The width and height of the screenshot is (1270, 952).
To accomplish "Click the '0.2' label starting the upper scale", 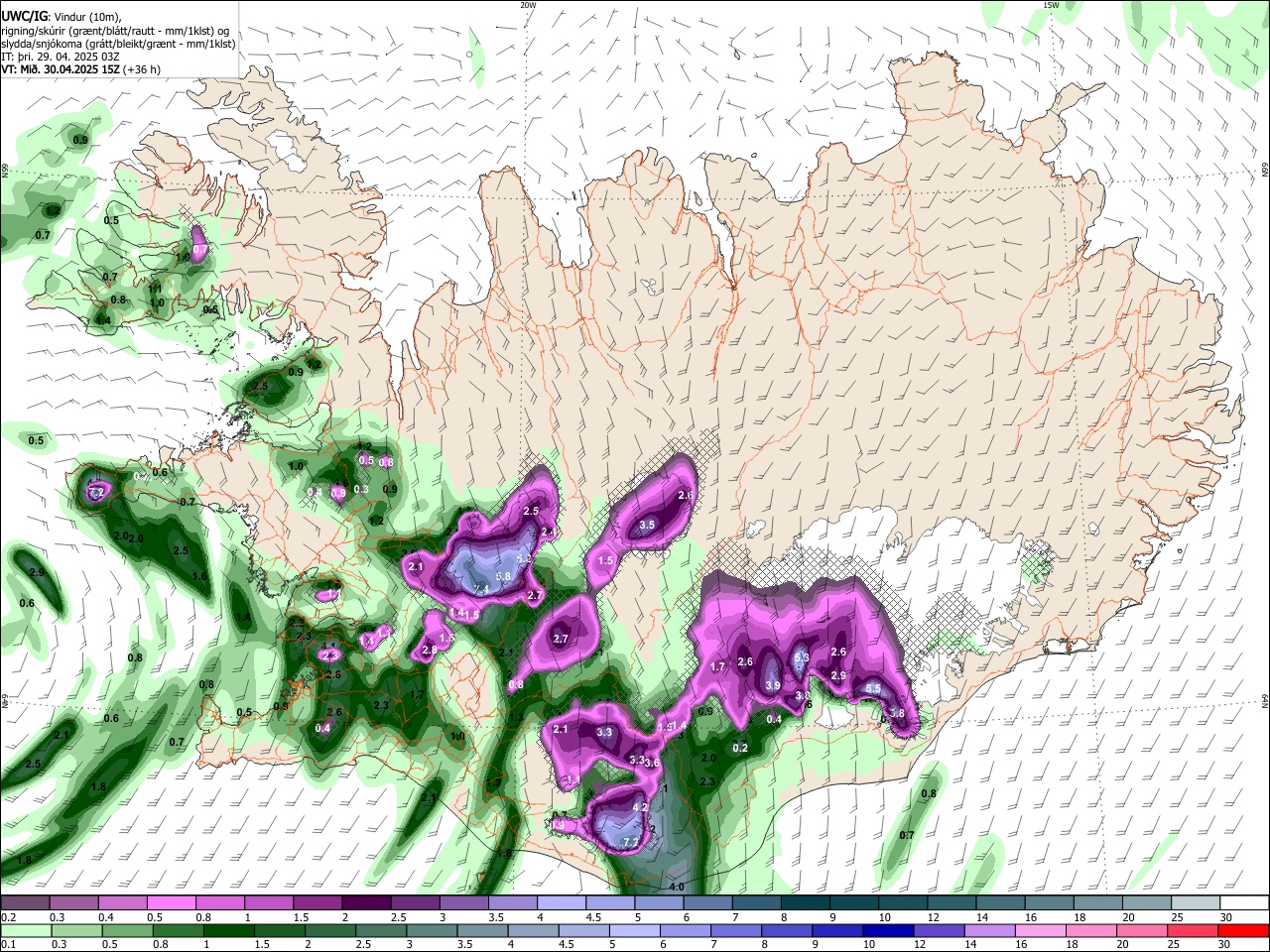I will (8, 917).
